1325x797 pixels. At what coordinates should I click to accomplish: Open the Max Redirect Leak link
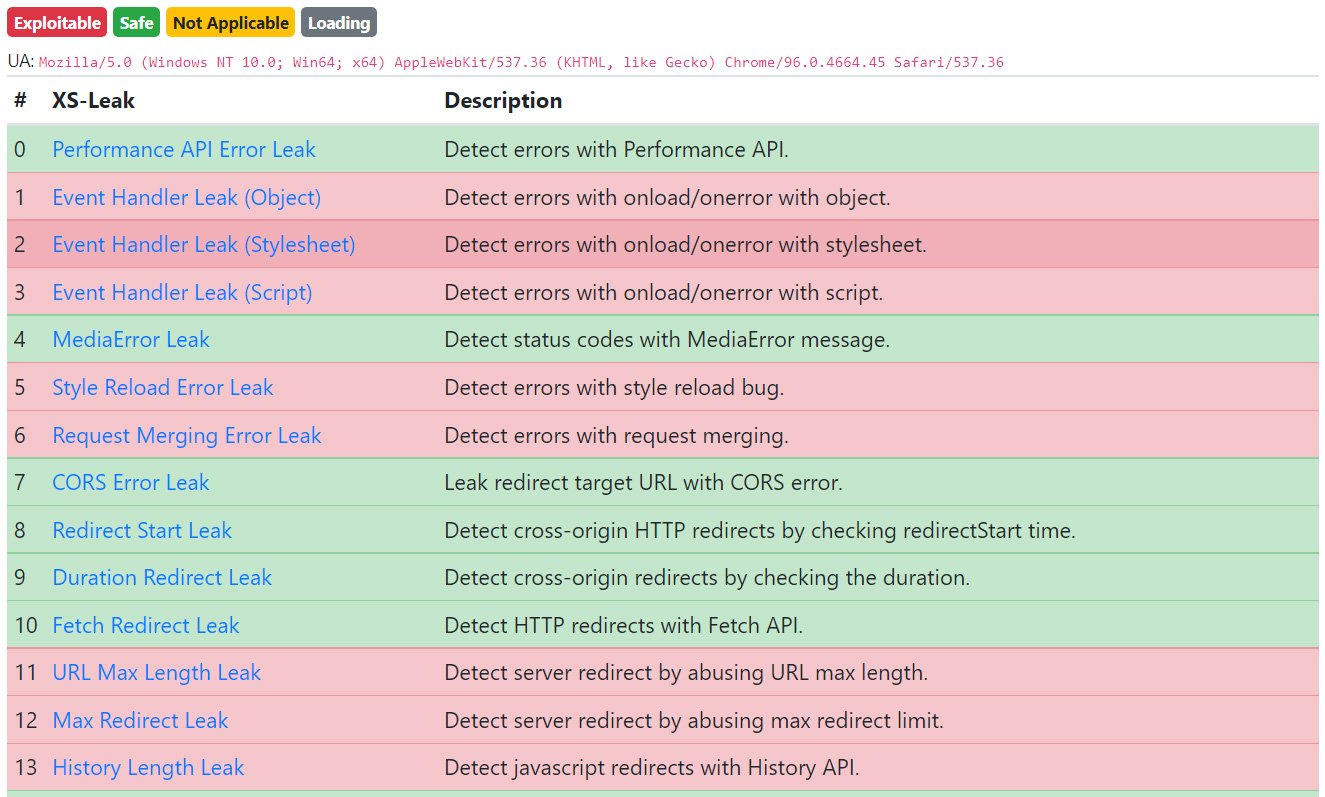pos(140,721)
